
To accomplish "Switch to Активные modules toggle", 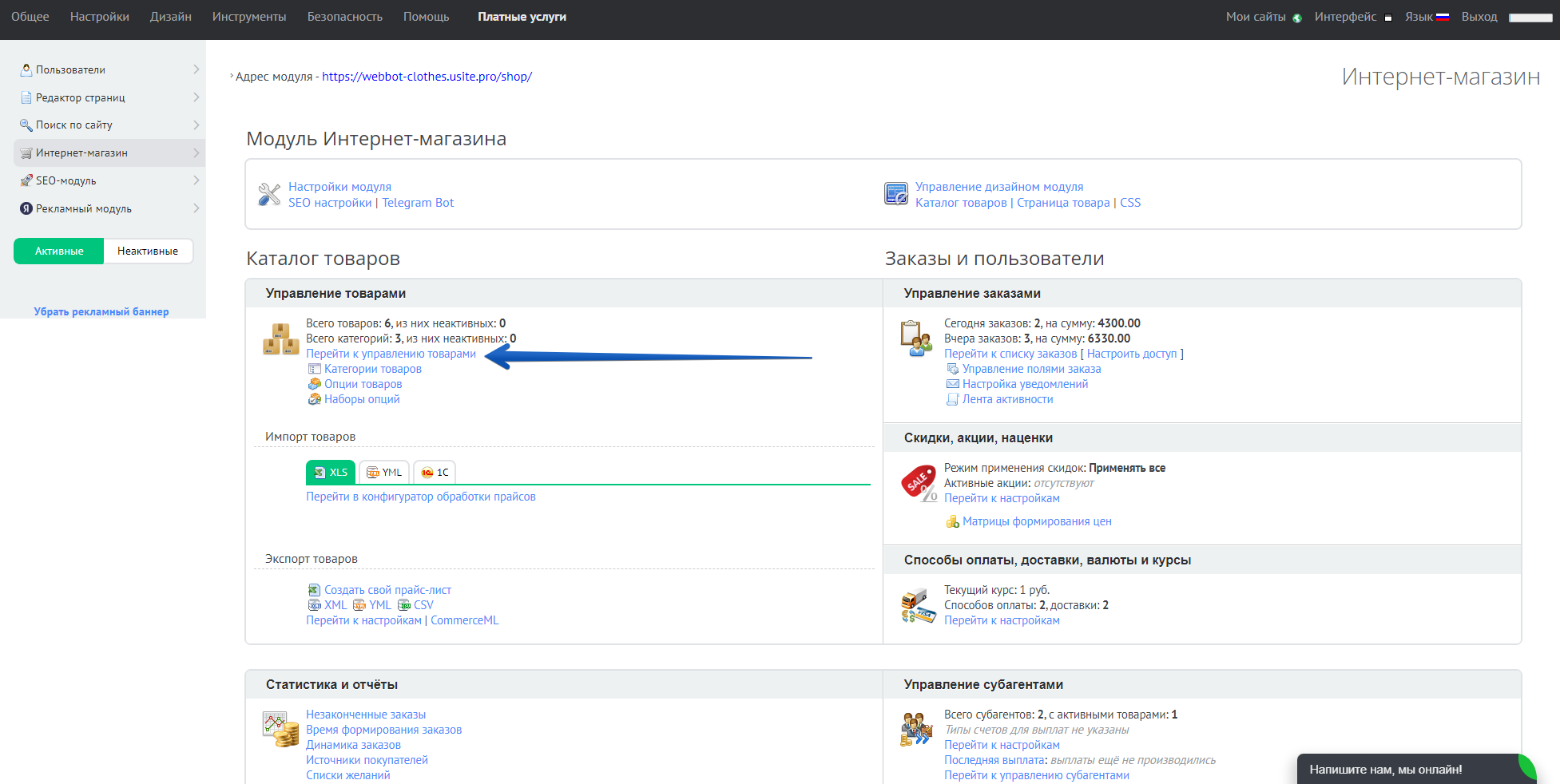I will pyautogui.click(x=59, y=251).
